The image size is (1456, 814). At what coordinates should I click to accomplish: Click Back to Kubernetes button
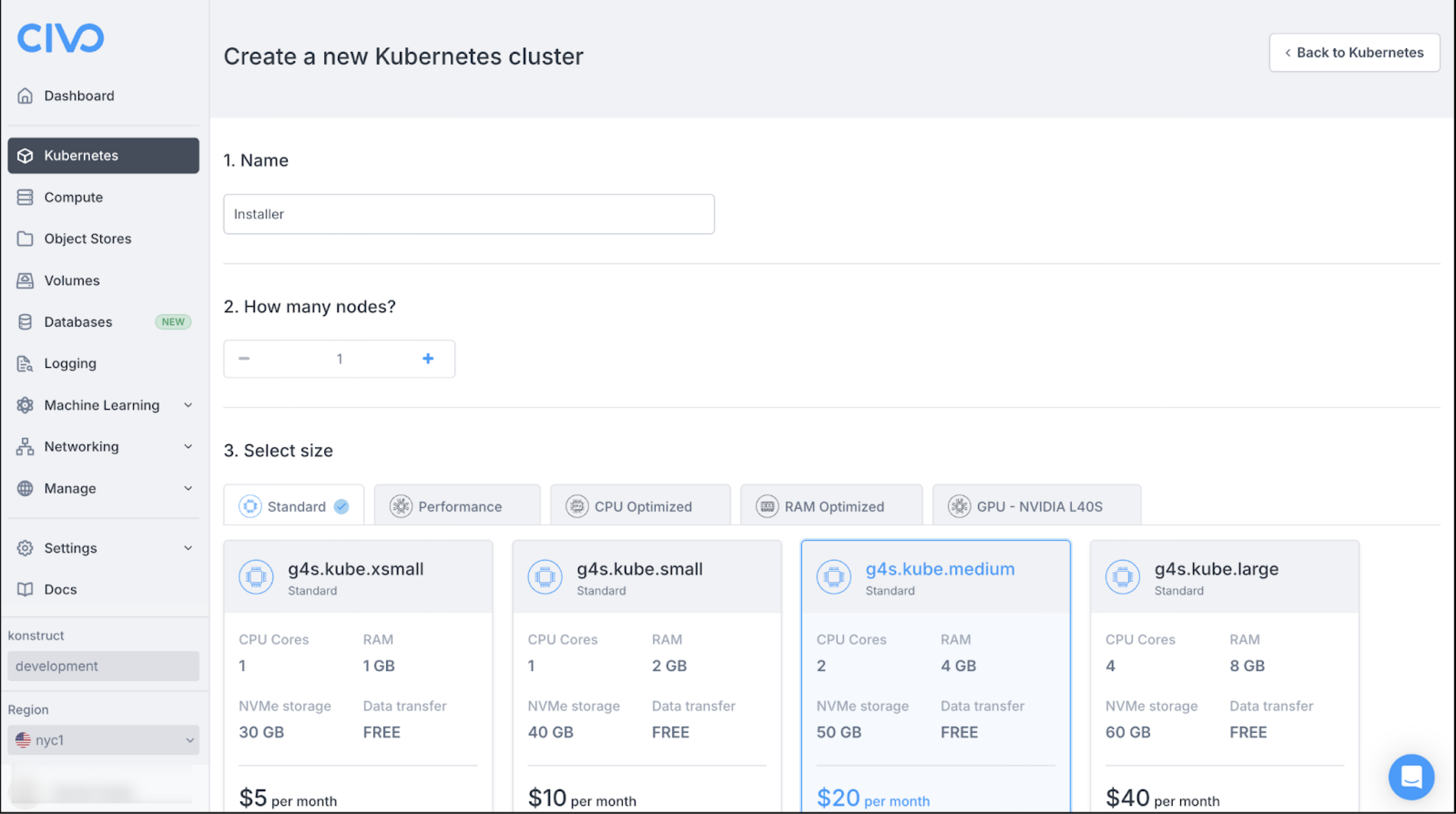[x=1354, y=53]
